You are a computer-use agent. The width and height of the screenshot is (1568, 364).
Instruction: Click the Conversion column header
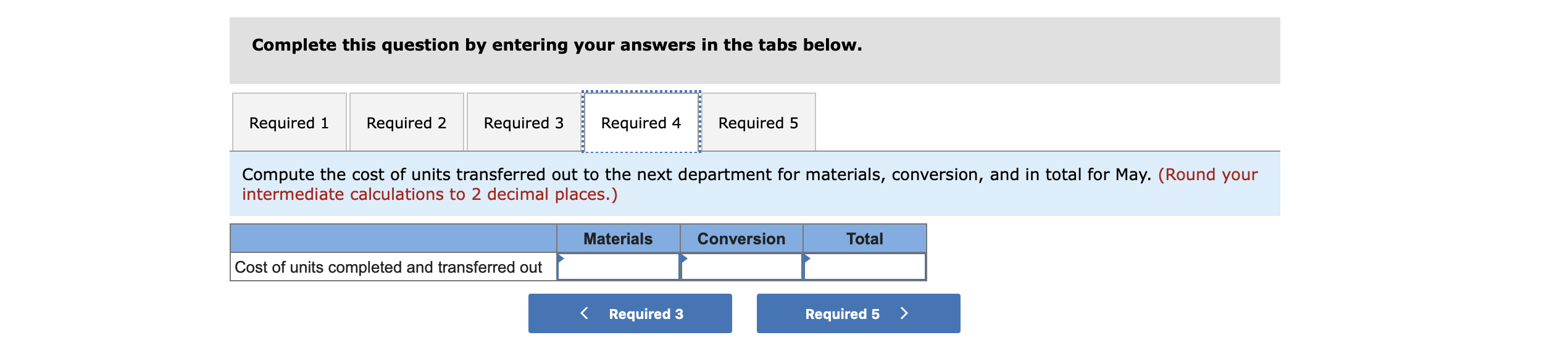(x=741, y=238)
